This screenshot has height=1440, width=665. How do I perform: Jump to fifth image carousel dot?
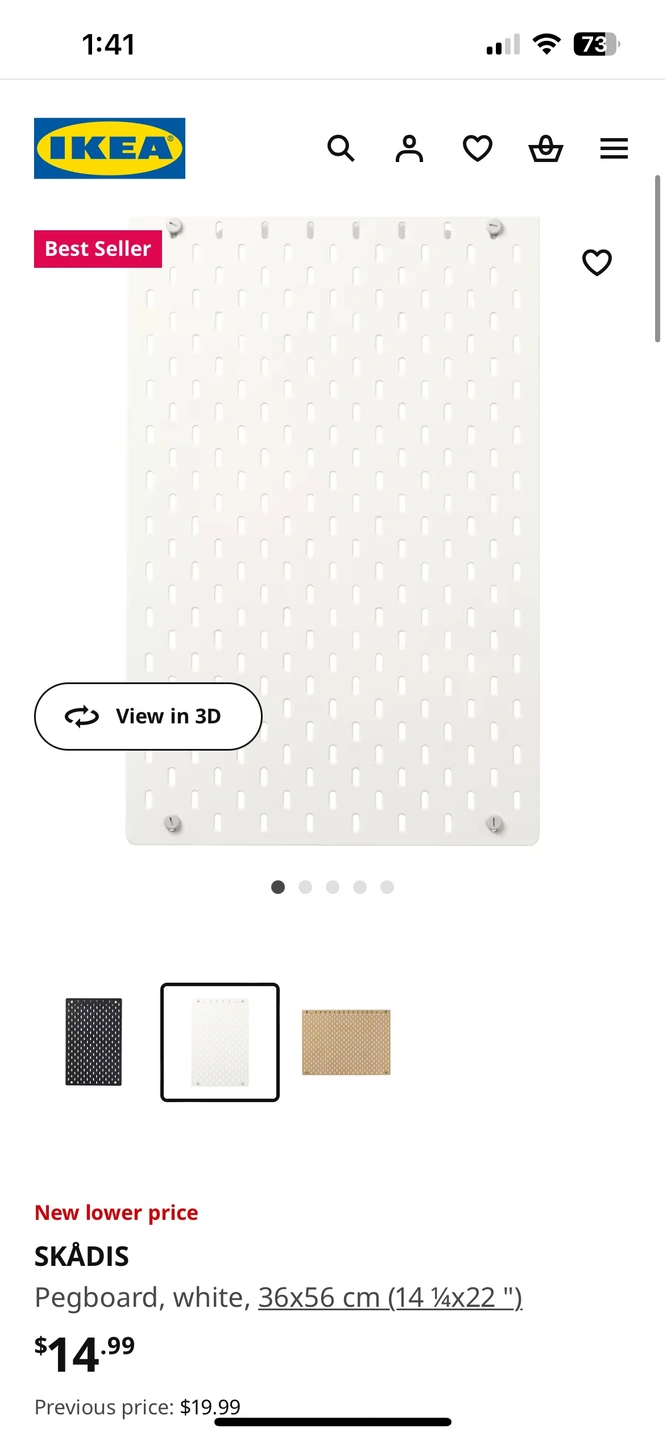(387, 887)
